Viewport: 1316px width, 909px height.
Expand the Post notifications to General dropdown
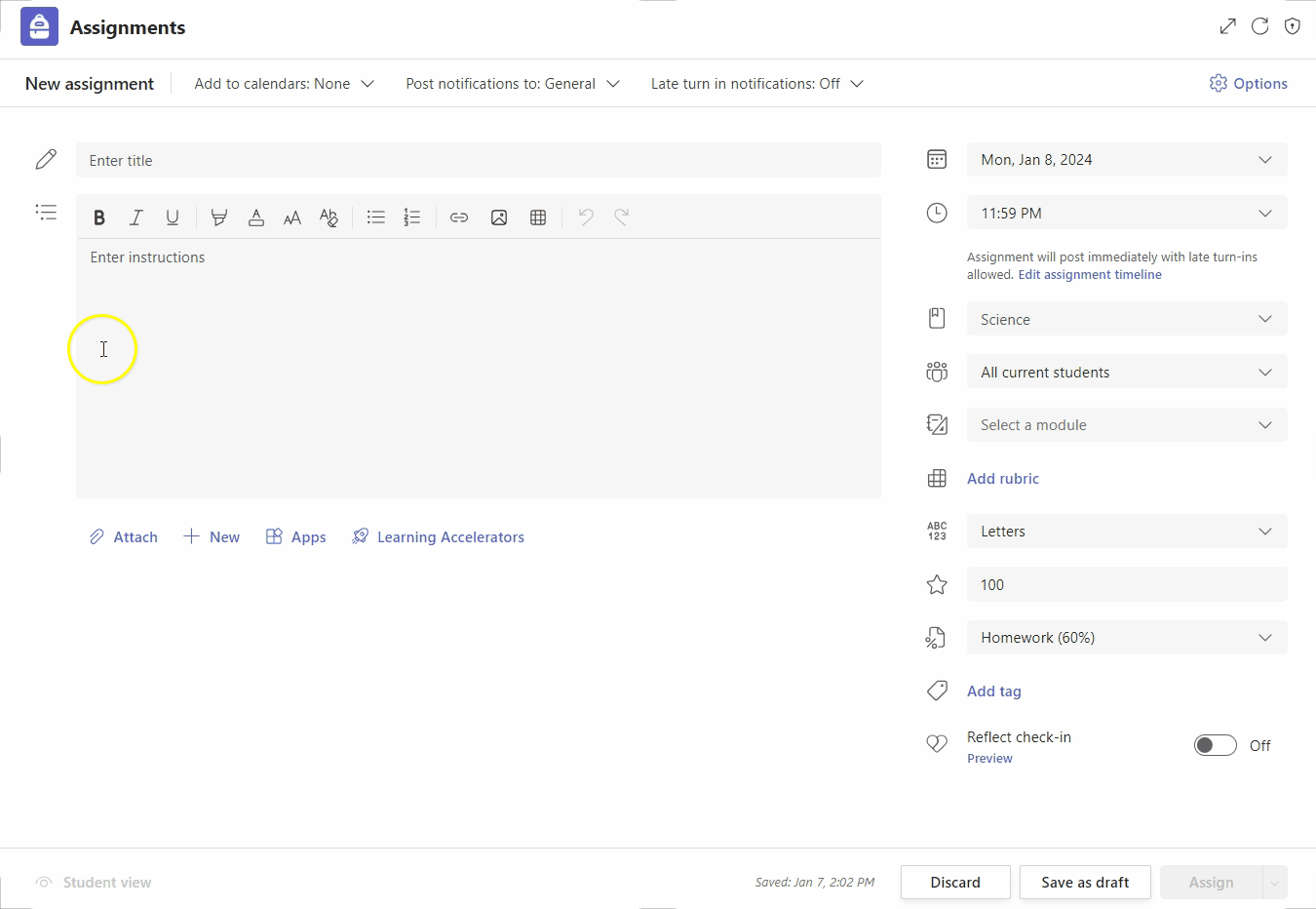pyautogui.click(x=512, y=84)
